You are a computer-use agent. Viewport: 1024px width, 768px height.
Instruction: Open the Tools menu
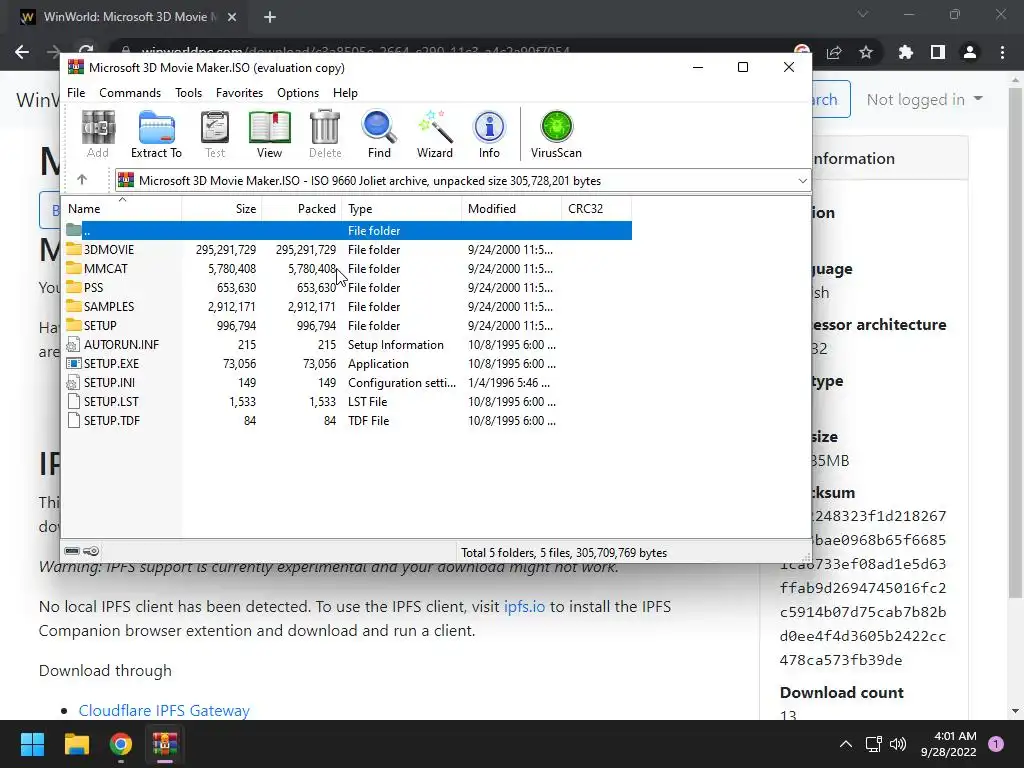point(188,93)
